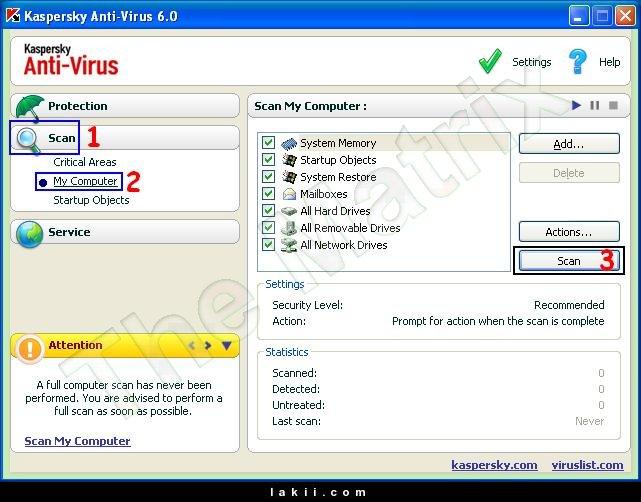Click the green checkmark Settings icon

490,61
